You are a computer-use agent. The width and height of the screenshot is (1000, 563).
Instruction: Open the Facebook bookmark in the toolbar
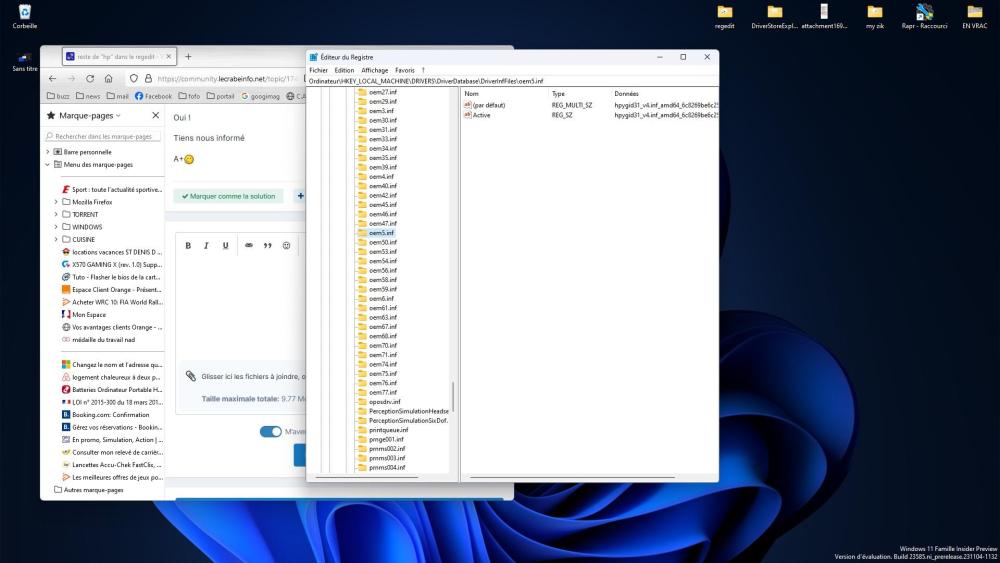[x=153, y=97]
